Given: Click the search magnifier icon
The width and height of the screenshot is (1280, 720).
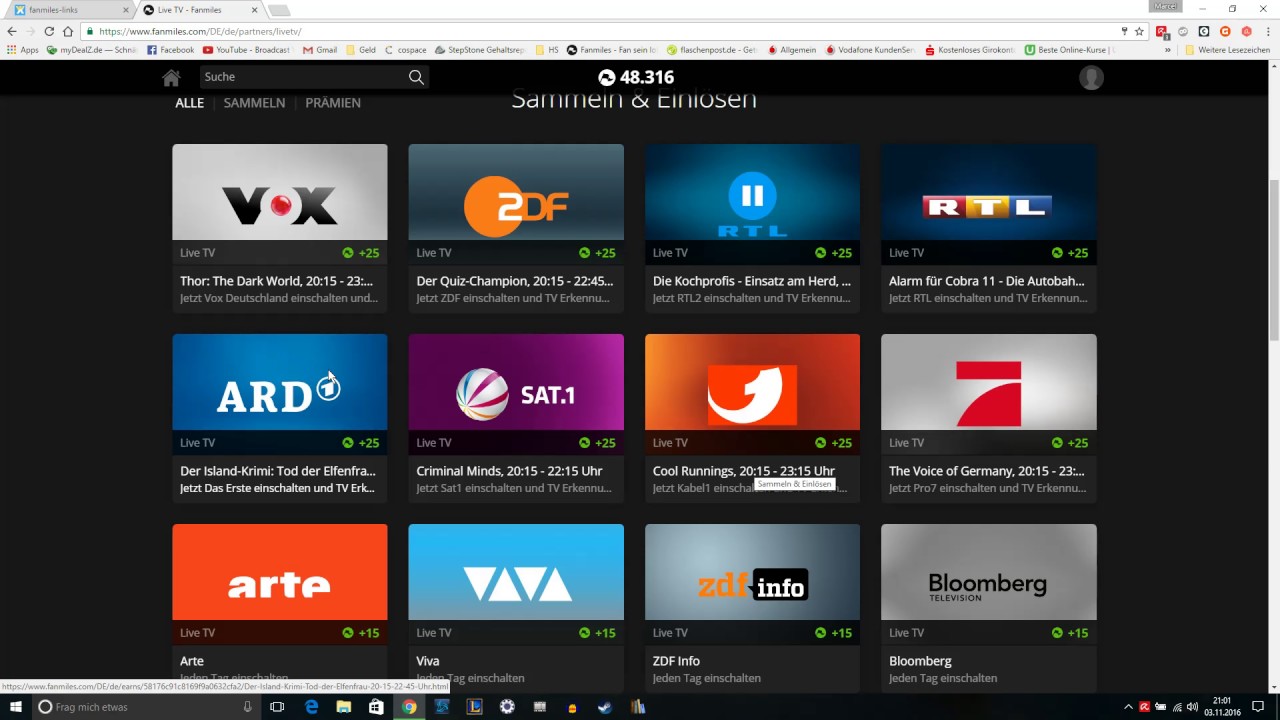Looking at the screenshot, I should coord(416,77).
